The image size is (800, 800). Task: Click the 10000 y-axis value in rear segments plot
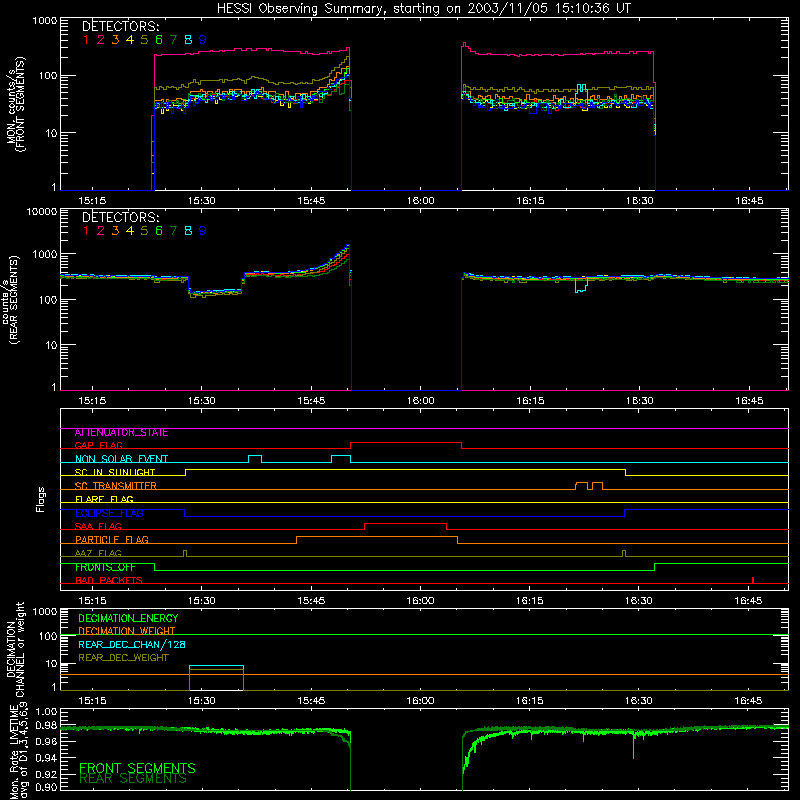(42, 211)
